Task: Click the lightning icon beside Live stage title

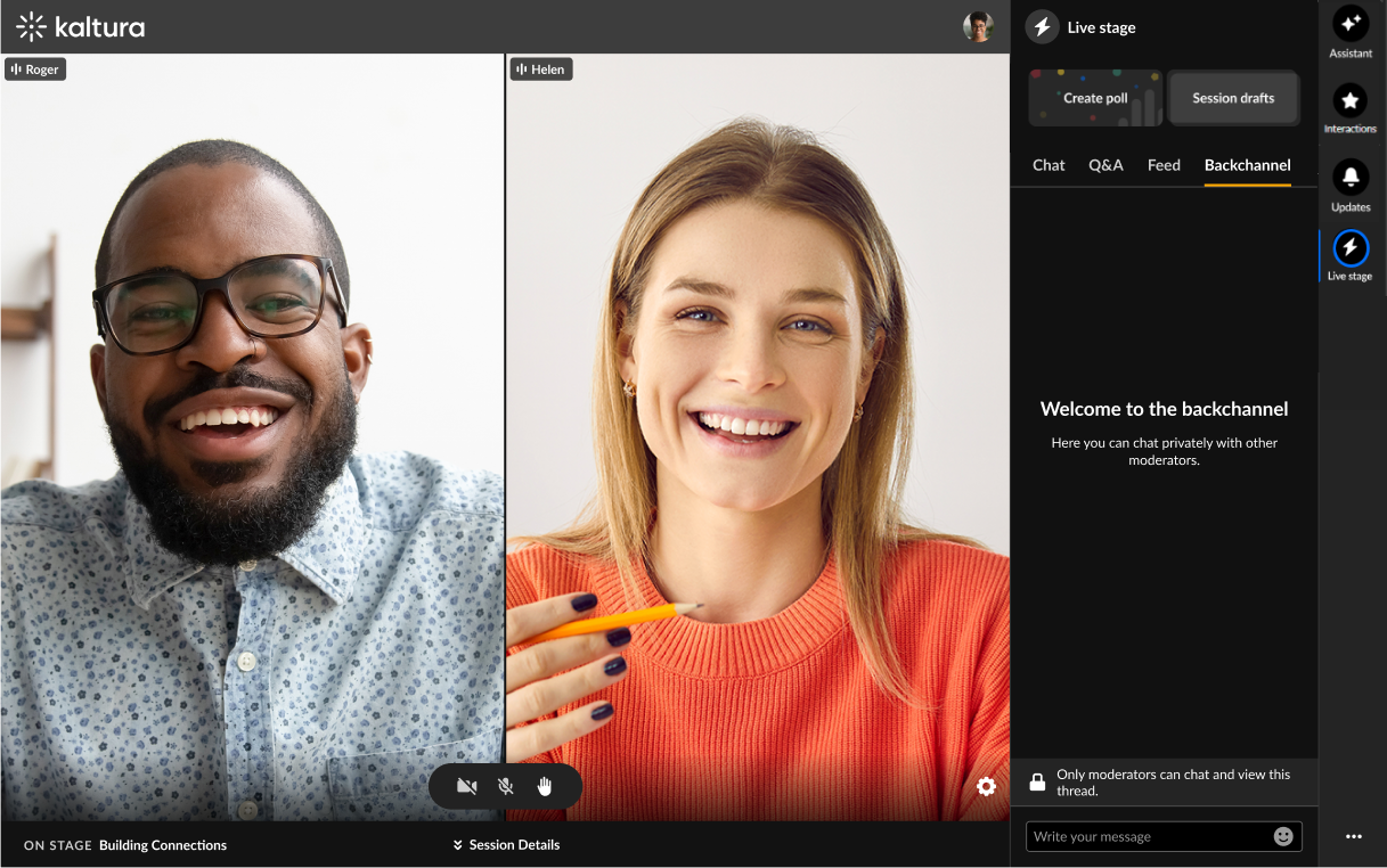Action: pyautogui.click(x=1042, y=27)
